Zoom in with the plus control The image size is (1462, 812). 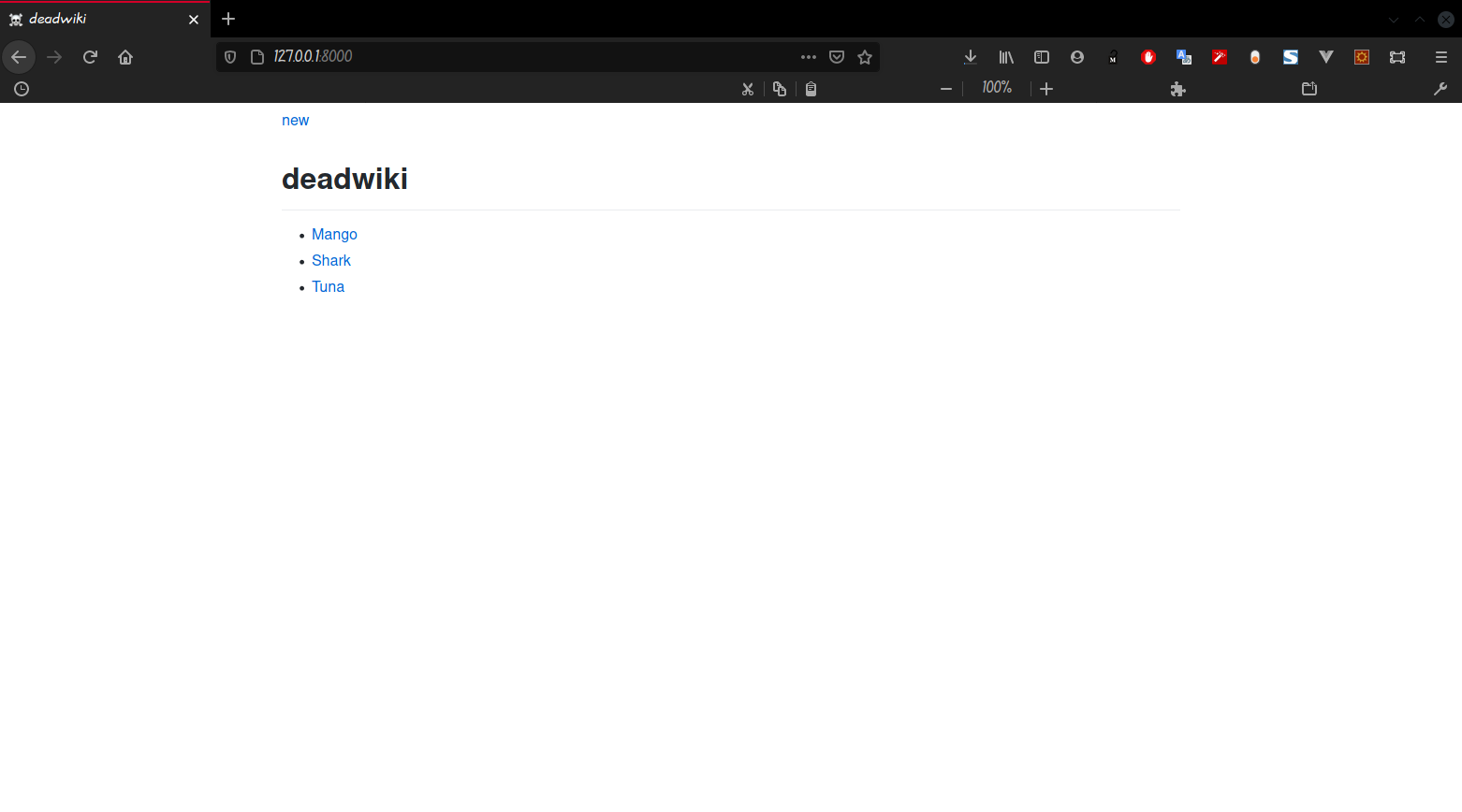click(1046, 89)
